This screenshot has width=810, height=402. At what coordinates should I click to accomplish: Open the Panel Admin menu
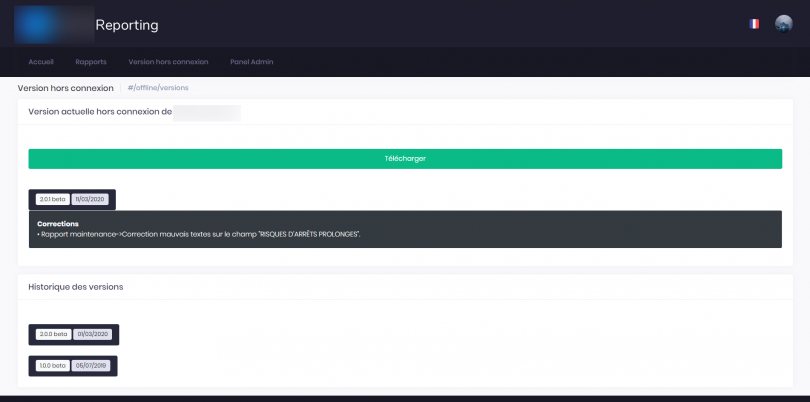(x=251, y=62)
